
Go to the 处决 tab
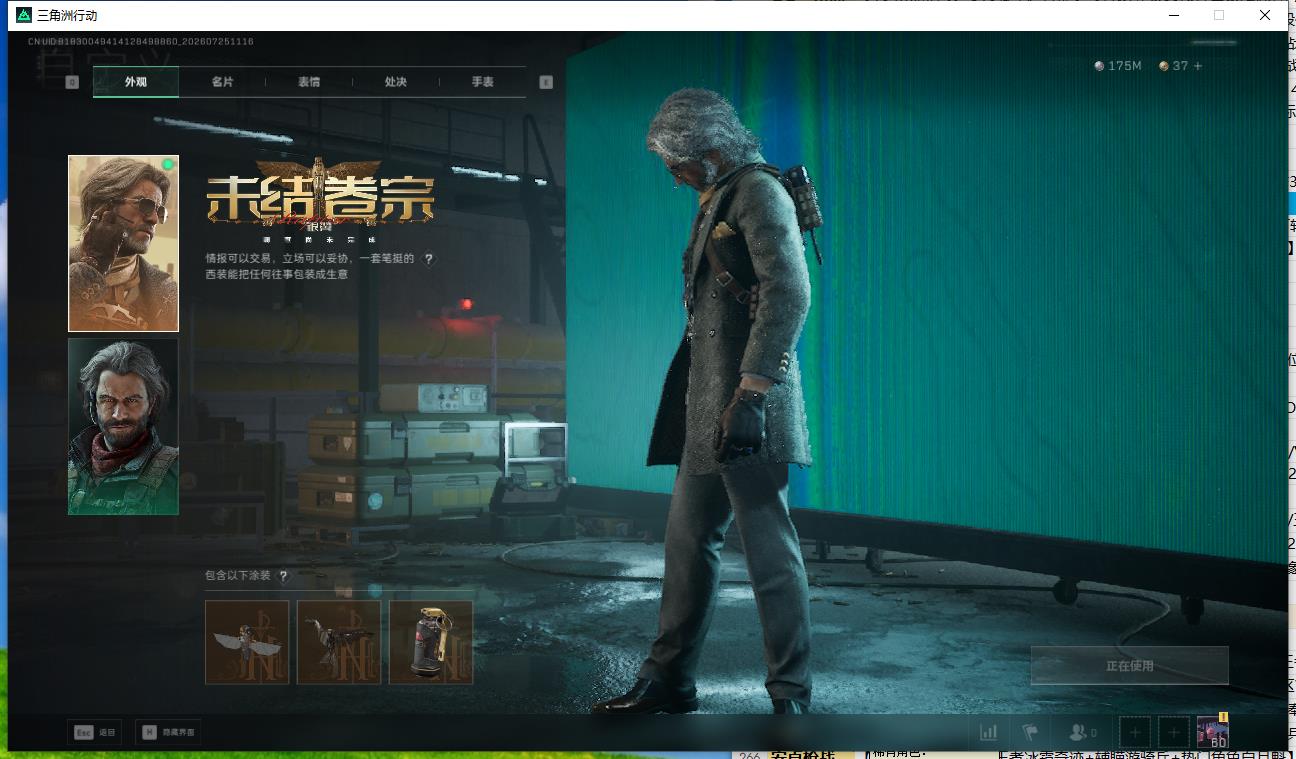396,82
